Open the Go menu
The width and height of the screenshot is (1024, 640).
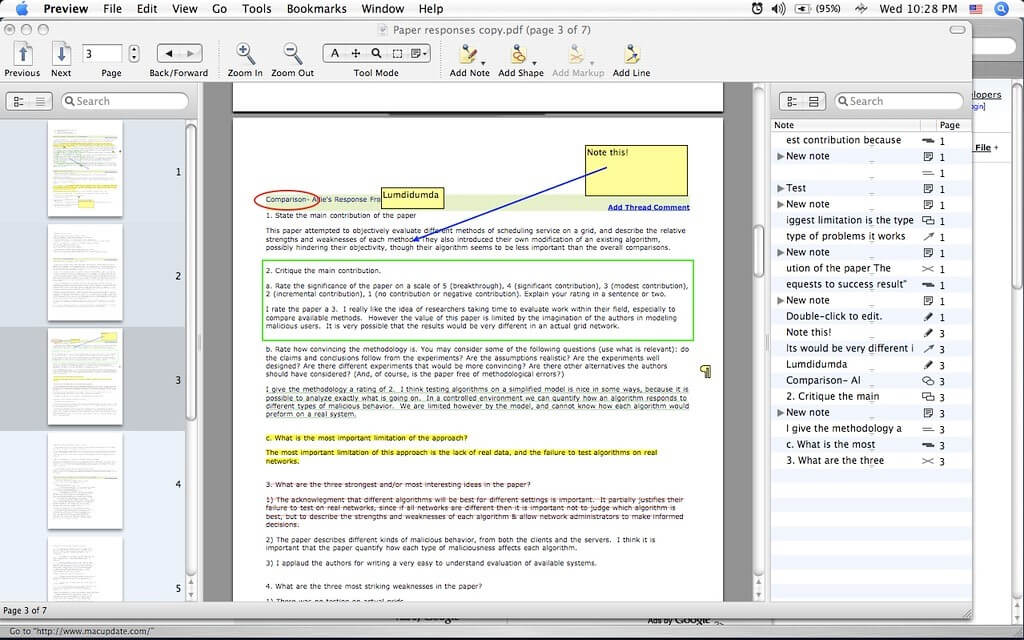point(219,8)
